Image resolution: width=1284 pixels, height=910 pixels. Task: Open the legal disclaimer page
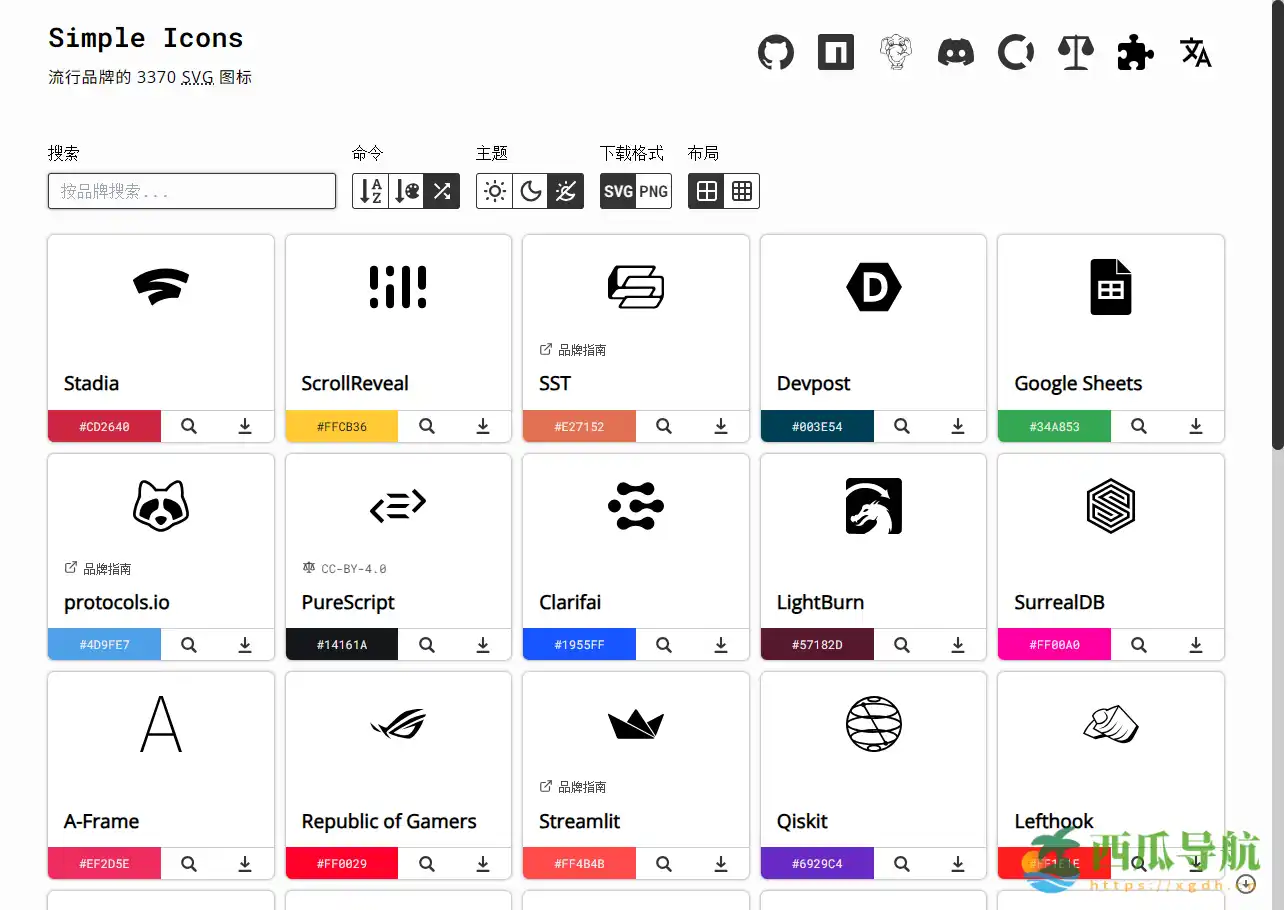coord(1076,52)
